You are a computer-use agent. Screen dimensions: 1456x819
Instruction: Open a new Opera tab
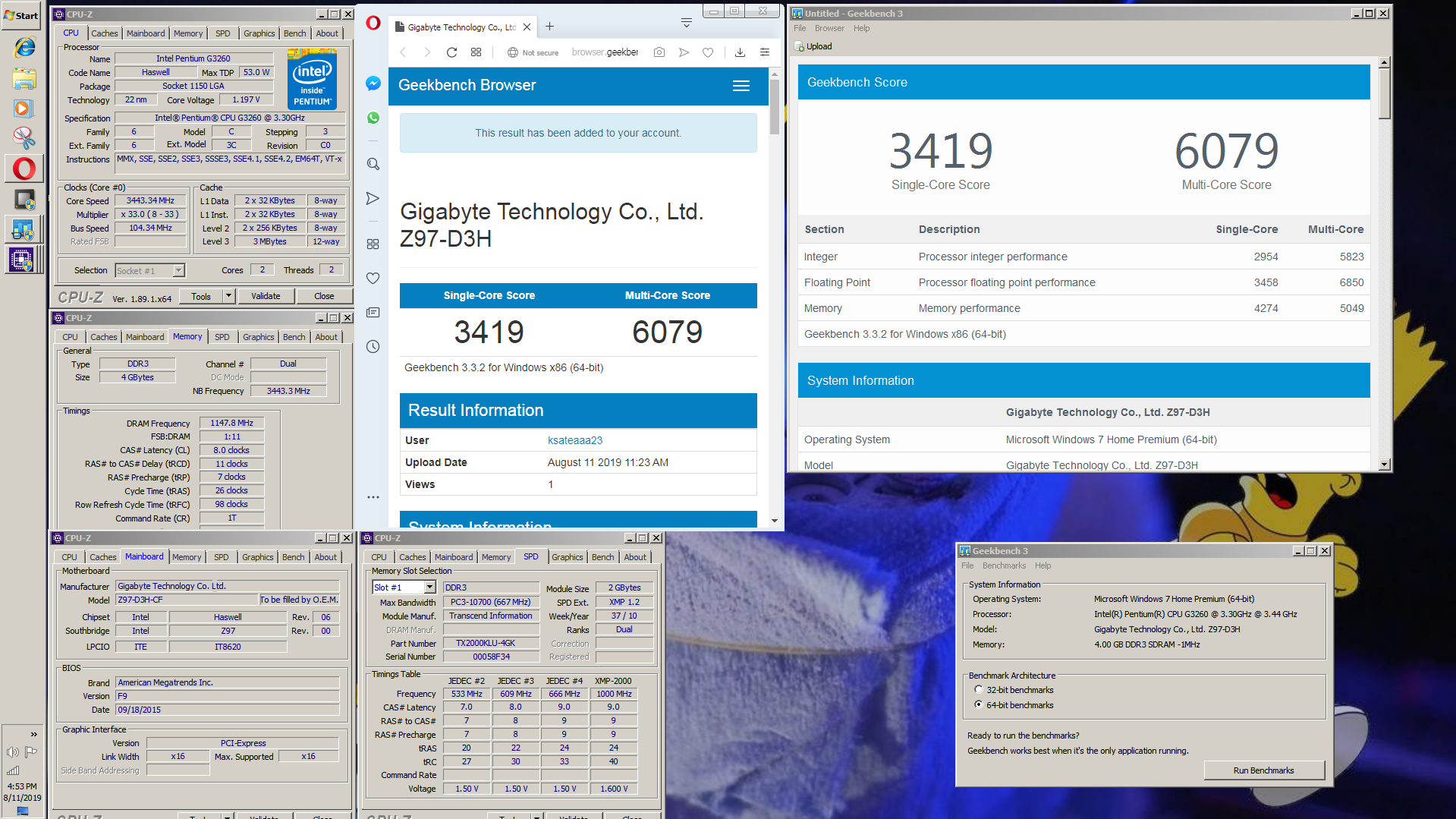point(549,27)
